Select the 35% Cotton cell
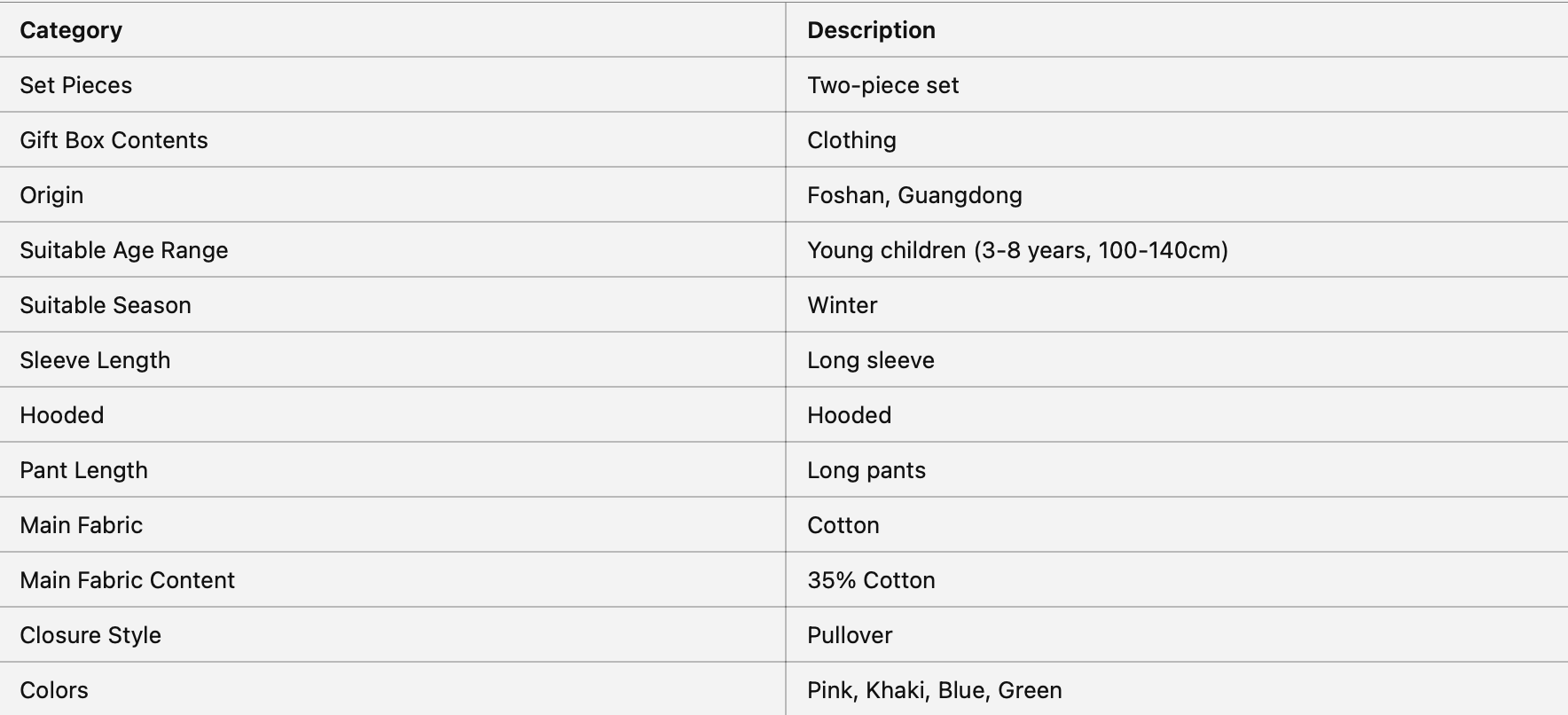The width and height of the screenshot is (1568, 715). pyautogui.click(x=871, y=580)
